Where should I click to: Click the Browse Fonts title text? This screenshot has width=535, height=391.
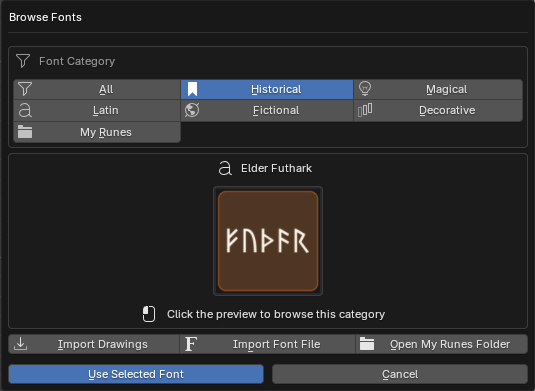[45, 17]
